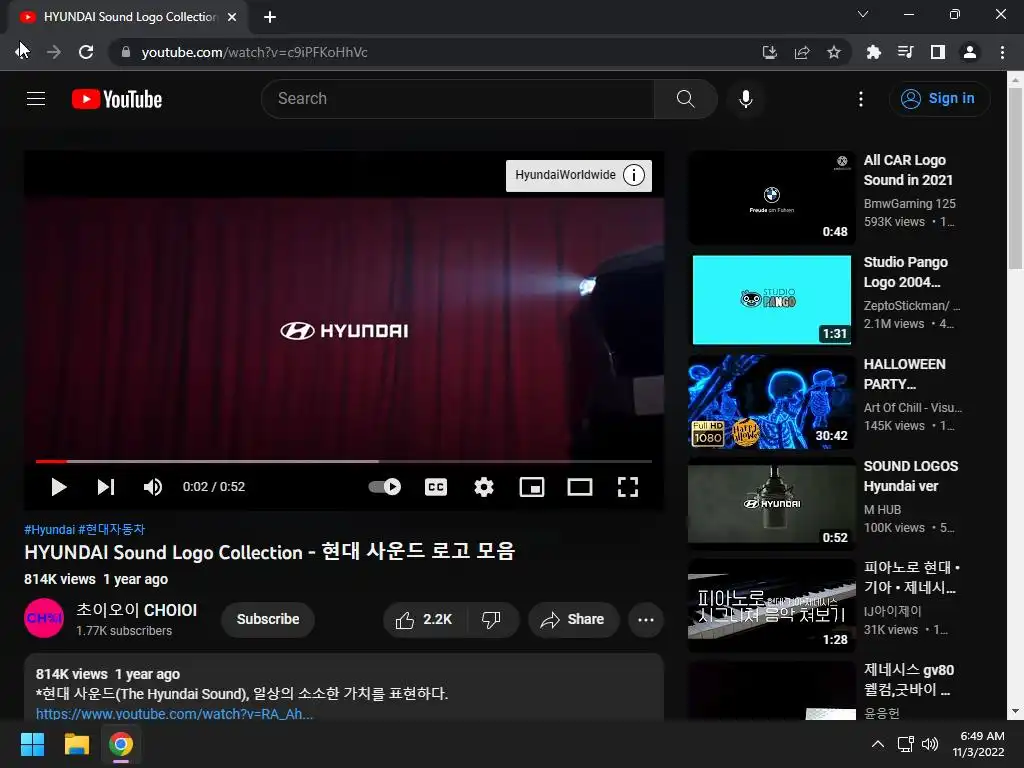Open Chrome profile icon
This screenshot has width=1024, height=768.
point(970,52)
